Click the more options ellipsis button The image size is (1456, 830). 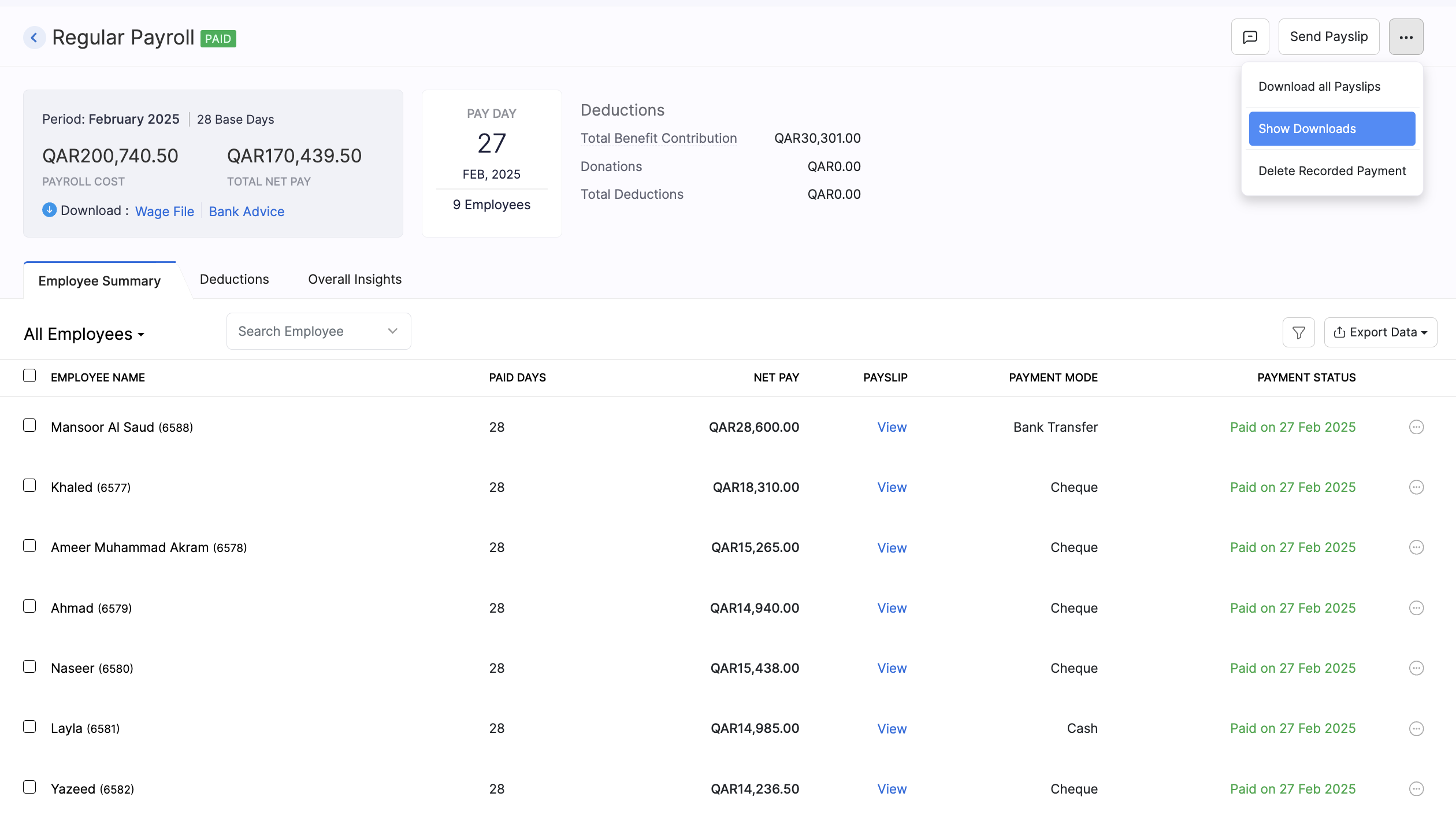point(1406,36)
